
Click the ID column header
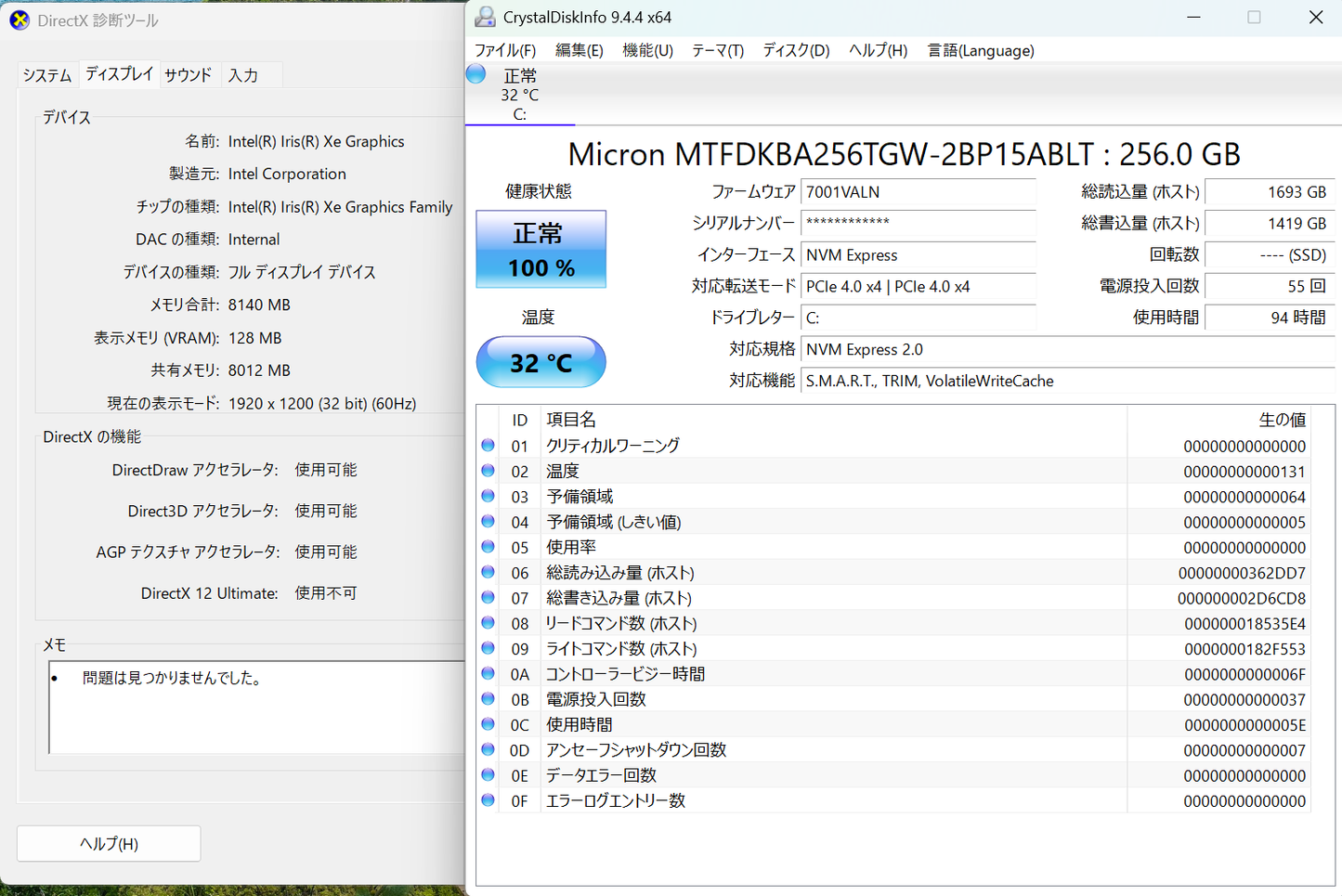click(x=520, y=420)
